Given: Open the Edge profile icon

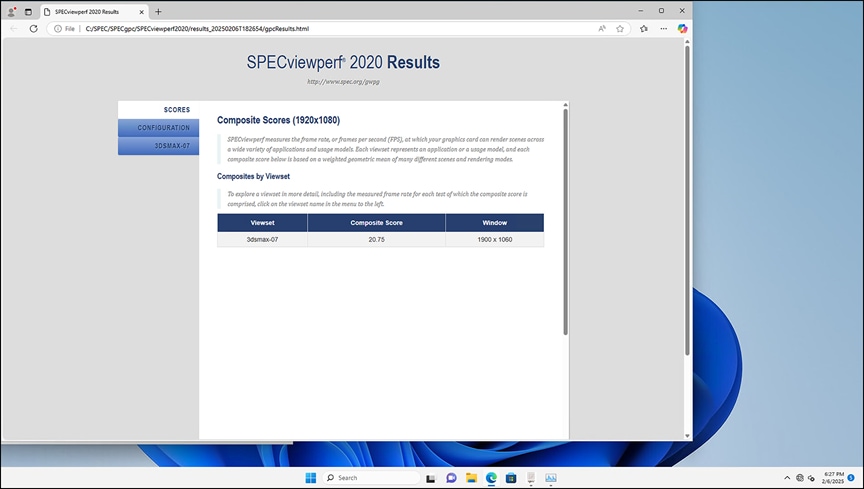Looking at the screenshot, I should click(11, 12).
